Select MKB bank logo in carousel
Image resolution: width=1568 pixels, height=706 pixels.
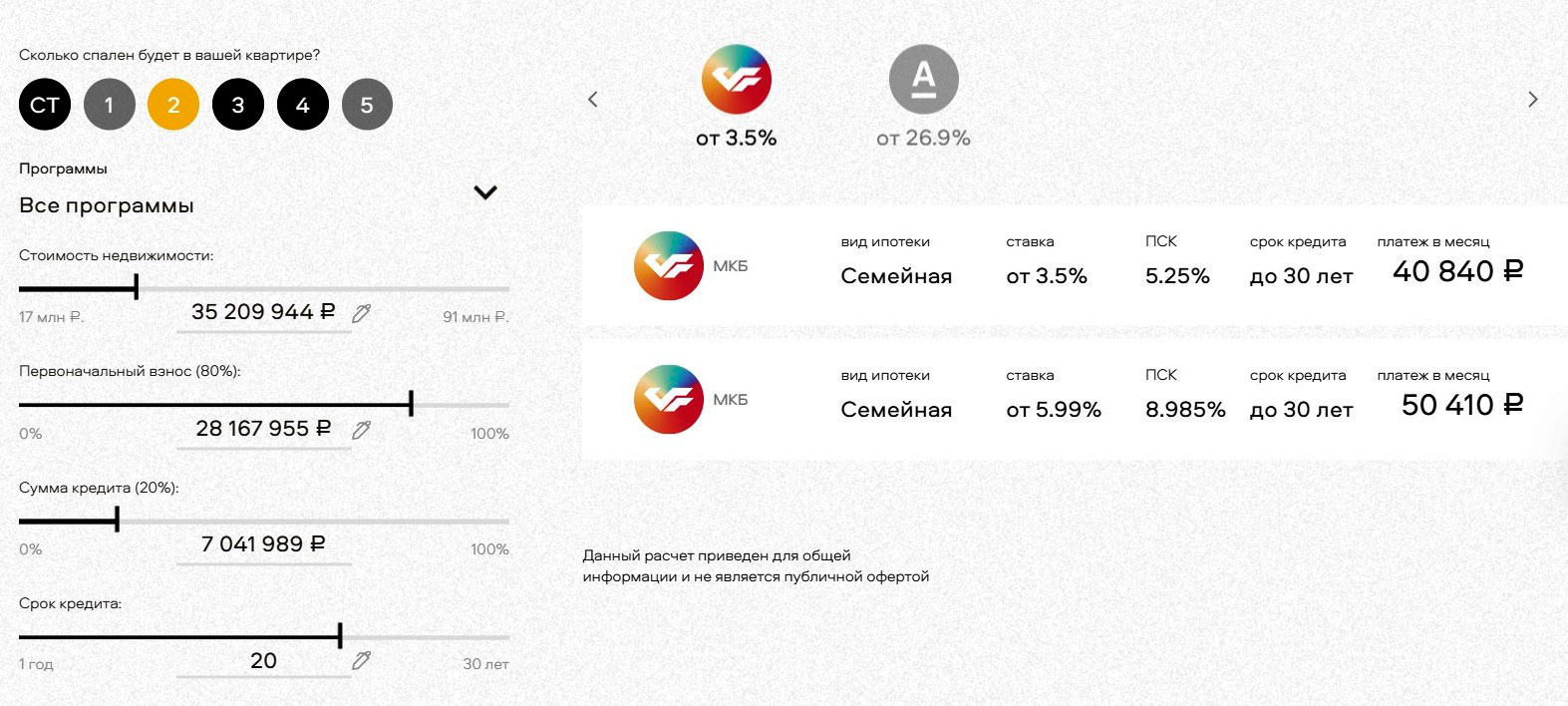[x=737, y=80]
